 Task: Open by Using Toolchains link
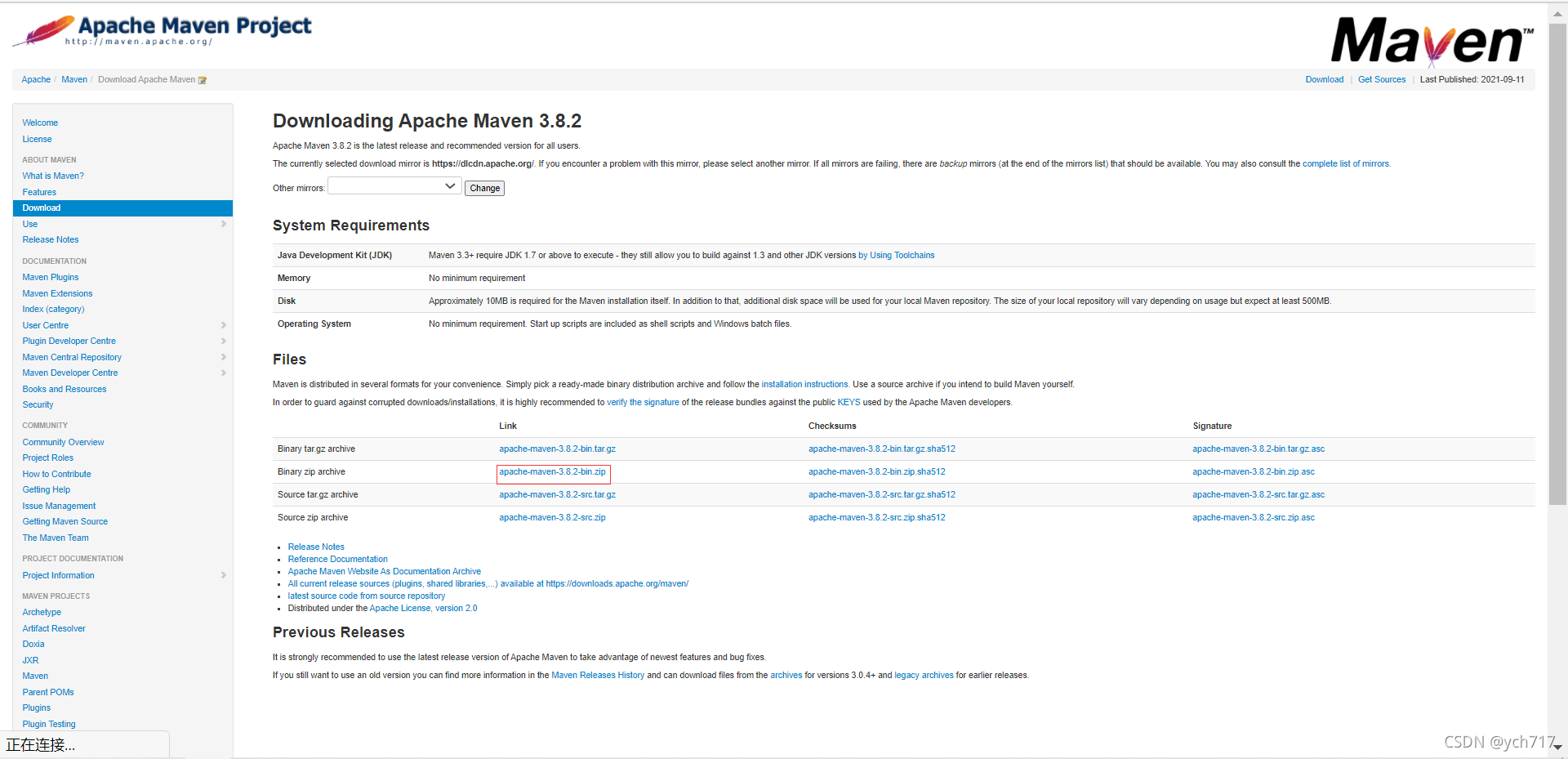point(897,255)
